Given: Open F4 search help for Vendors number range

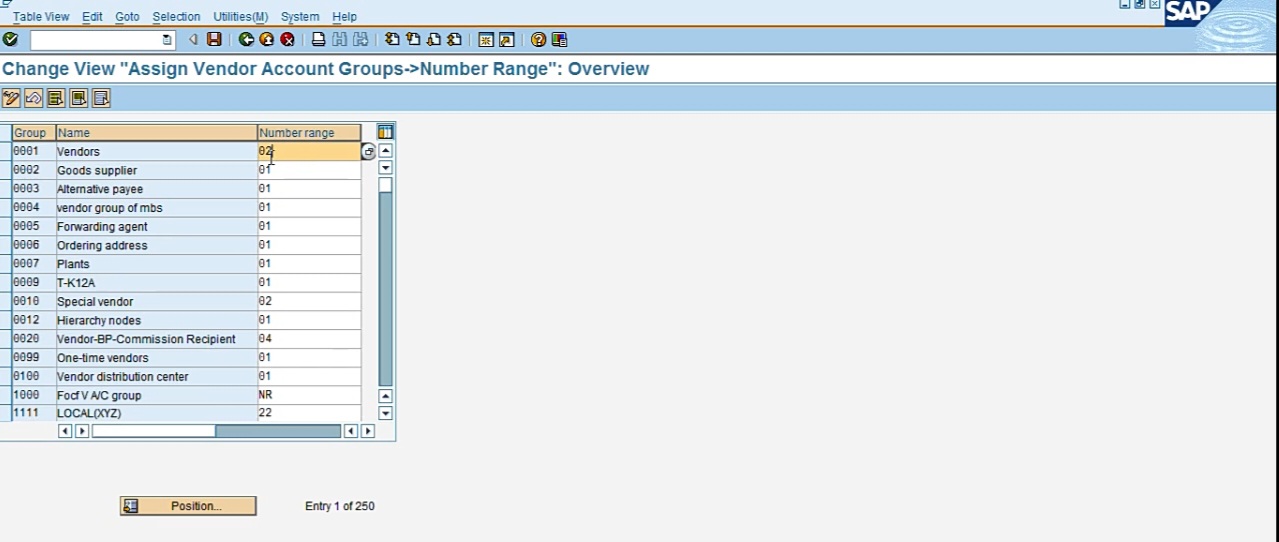Looking at the screenshot, I should (368, 152).
